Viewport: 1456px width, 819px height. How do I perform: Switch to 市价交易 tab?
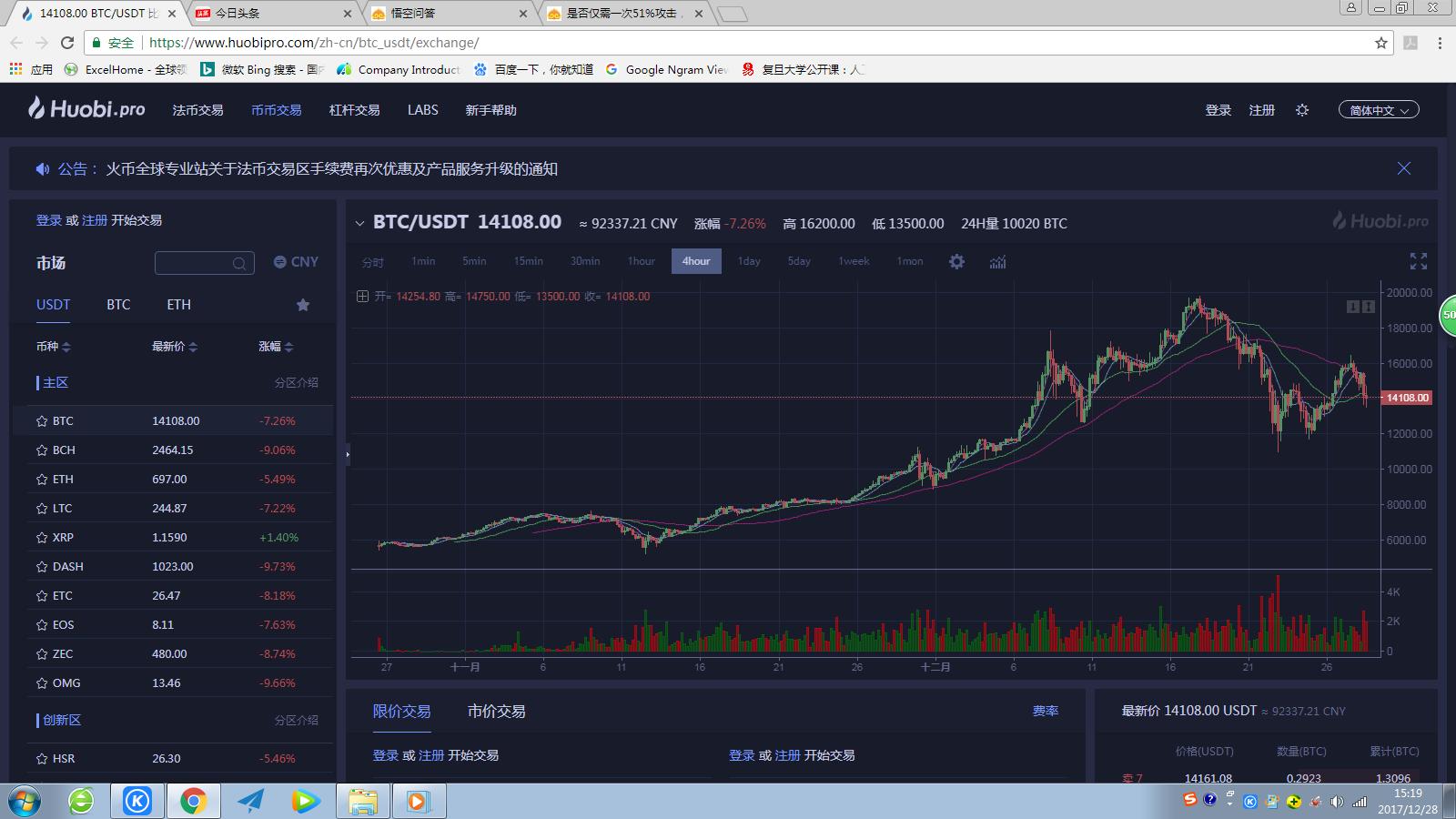tap(496, 712)
